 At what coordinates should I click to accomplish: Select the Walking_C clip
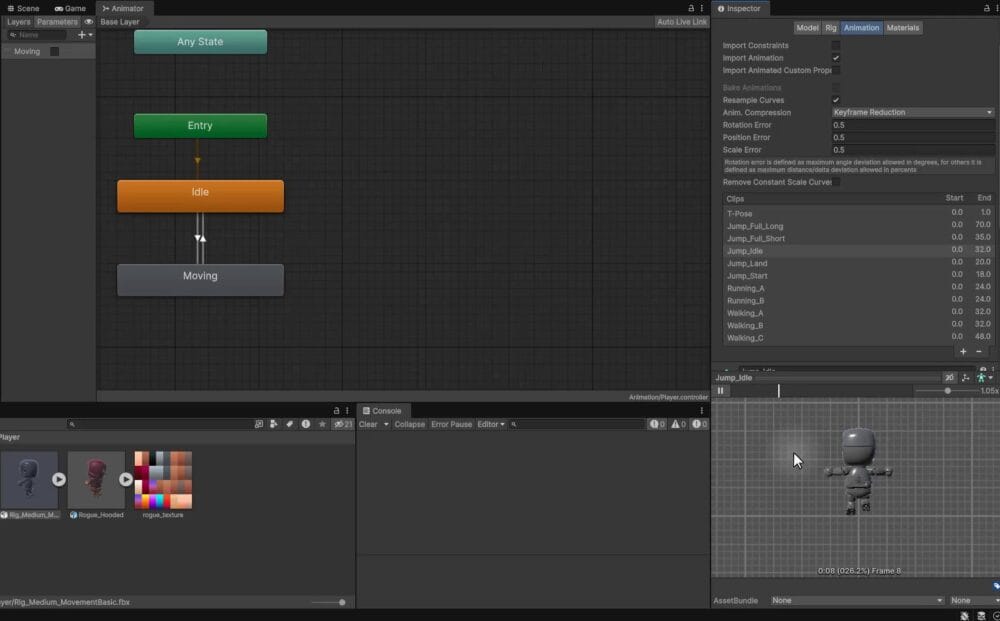coord(858,338)
